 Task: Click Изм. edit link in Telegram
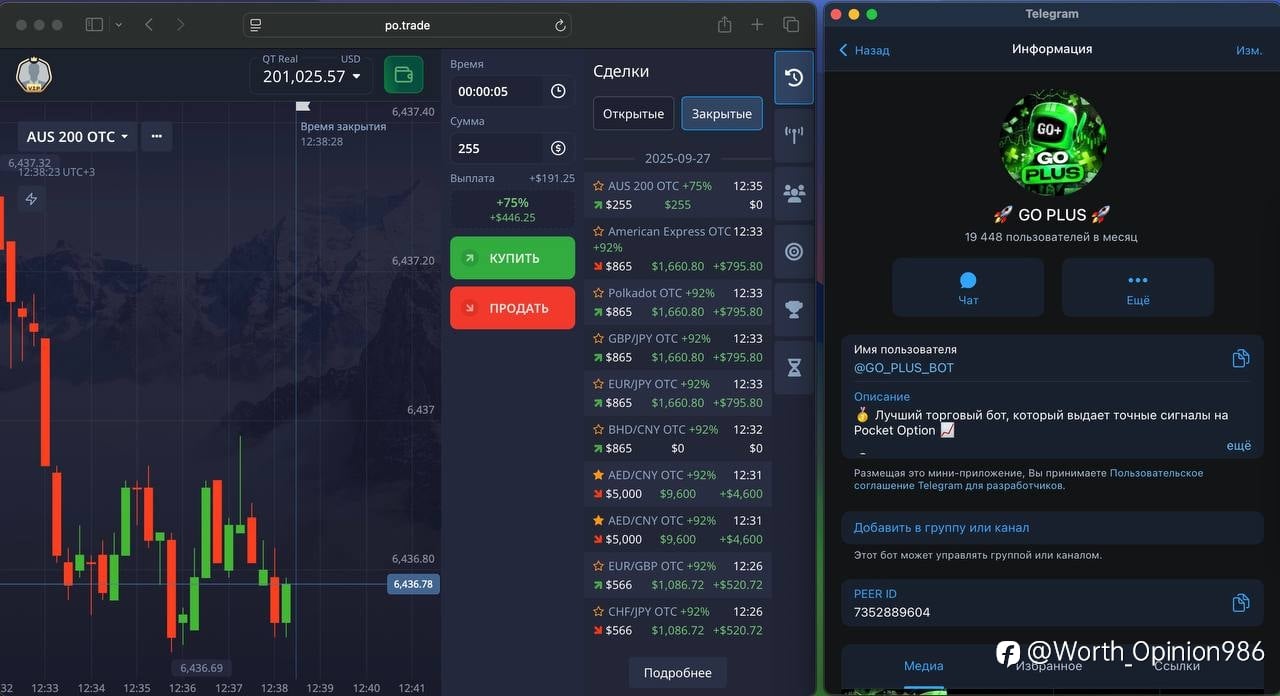point(1249,50)
